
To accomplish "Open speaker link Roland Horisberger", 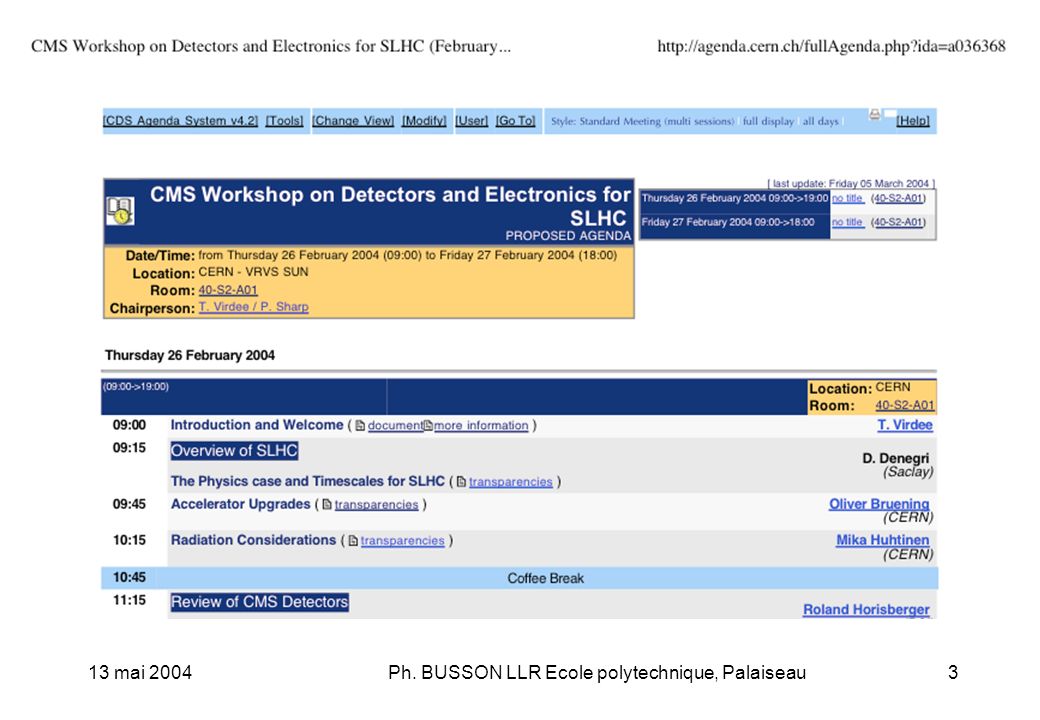I will point(866,609).
